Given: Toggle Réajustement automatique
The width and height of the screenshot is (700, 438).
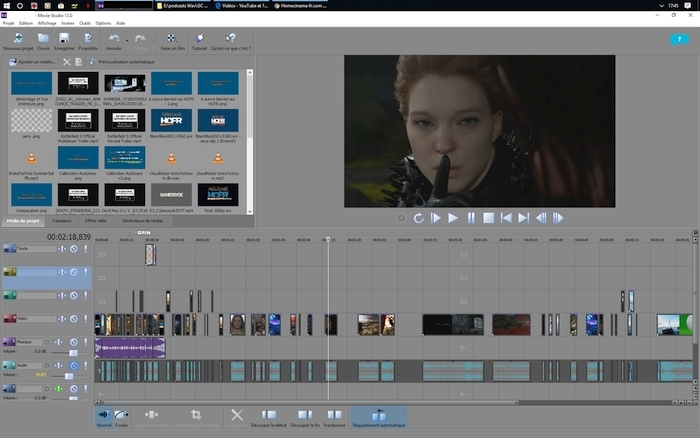Looking at the screenshot, I should coord(379,418).
